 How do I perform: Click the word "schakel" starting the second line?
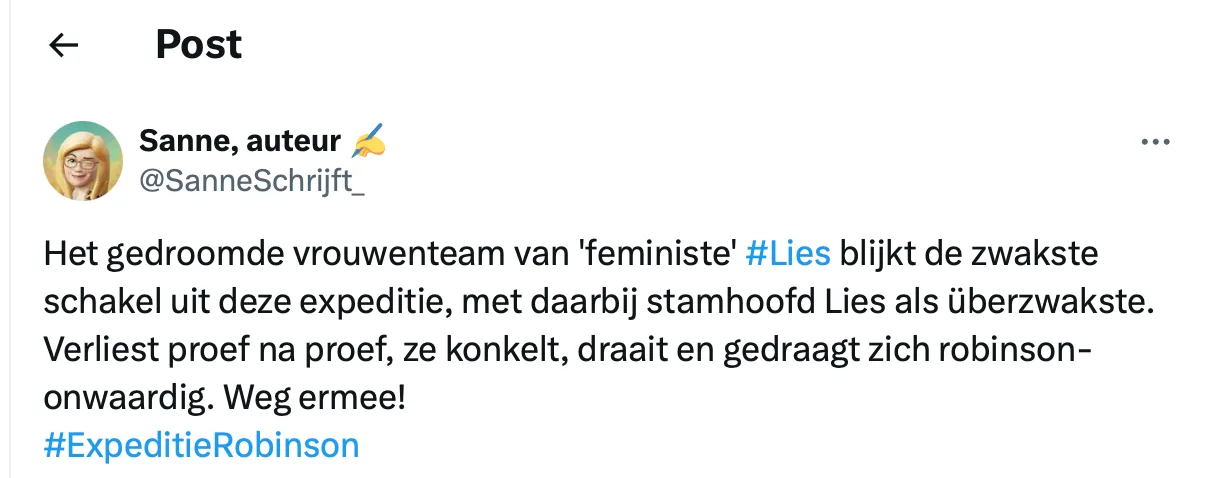pos(100,302)
